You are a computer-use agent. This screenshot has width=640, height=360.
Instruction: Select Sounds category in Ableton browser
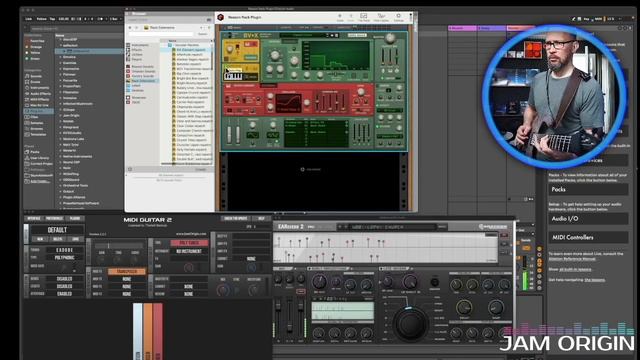pyautogui.click(x=36, y=76)
